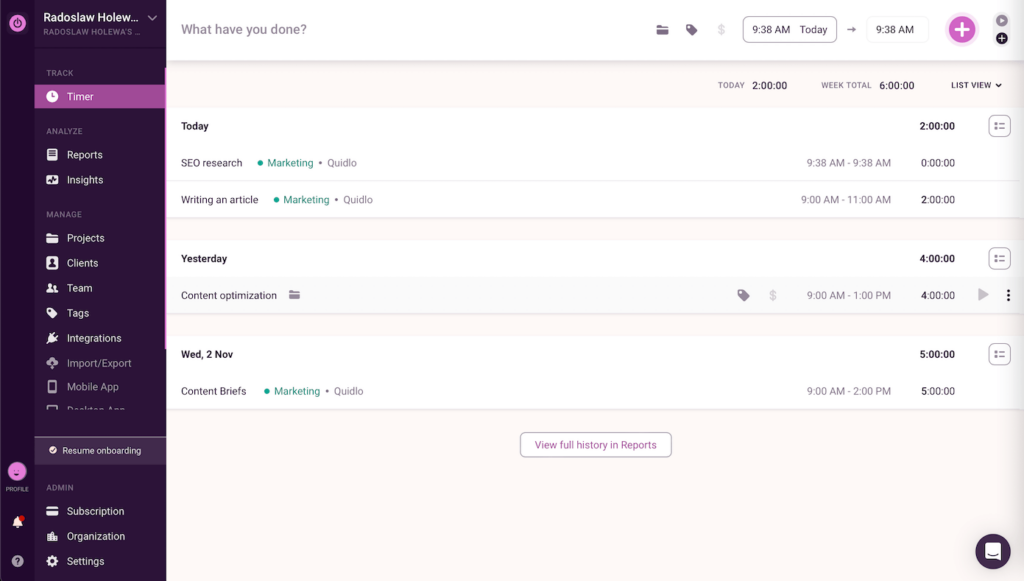The image size is (1024, 581).
Task: Switch to timer mode play icon
Action: (1002, 21)
